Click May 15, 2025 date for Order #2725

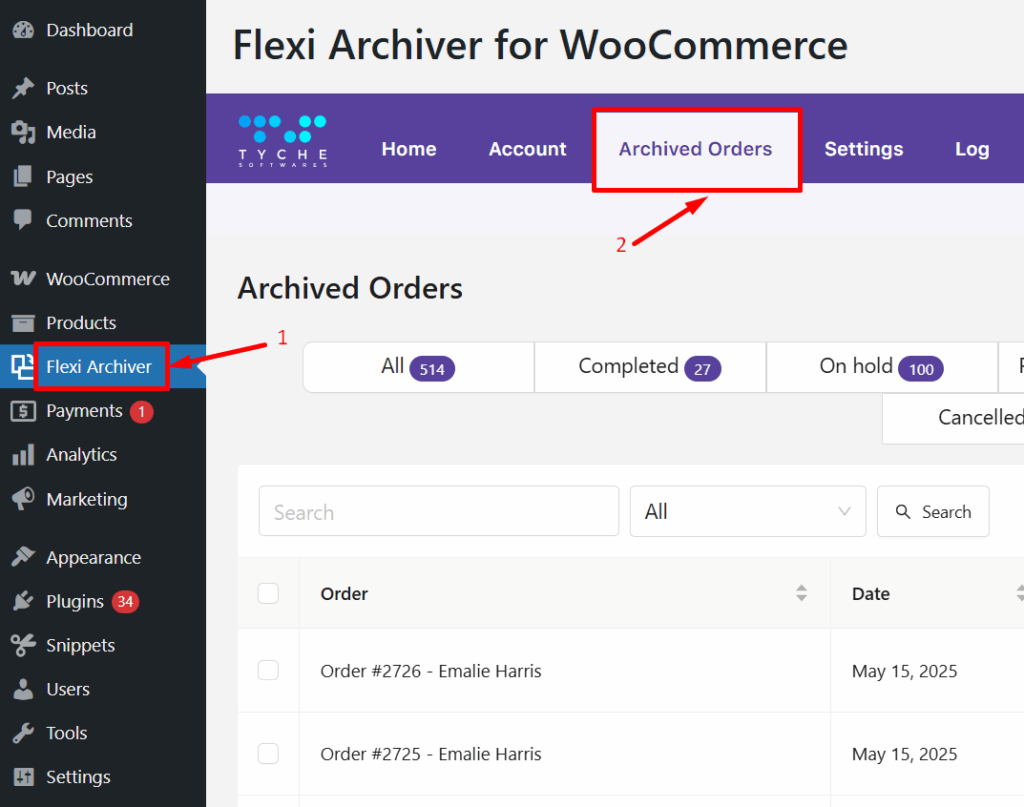click(904, 753)
